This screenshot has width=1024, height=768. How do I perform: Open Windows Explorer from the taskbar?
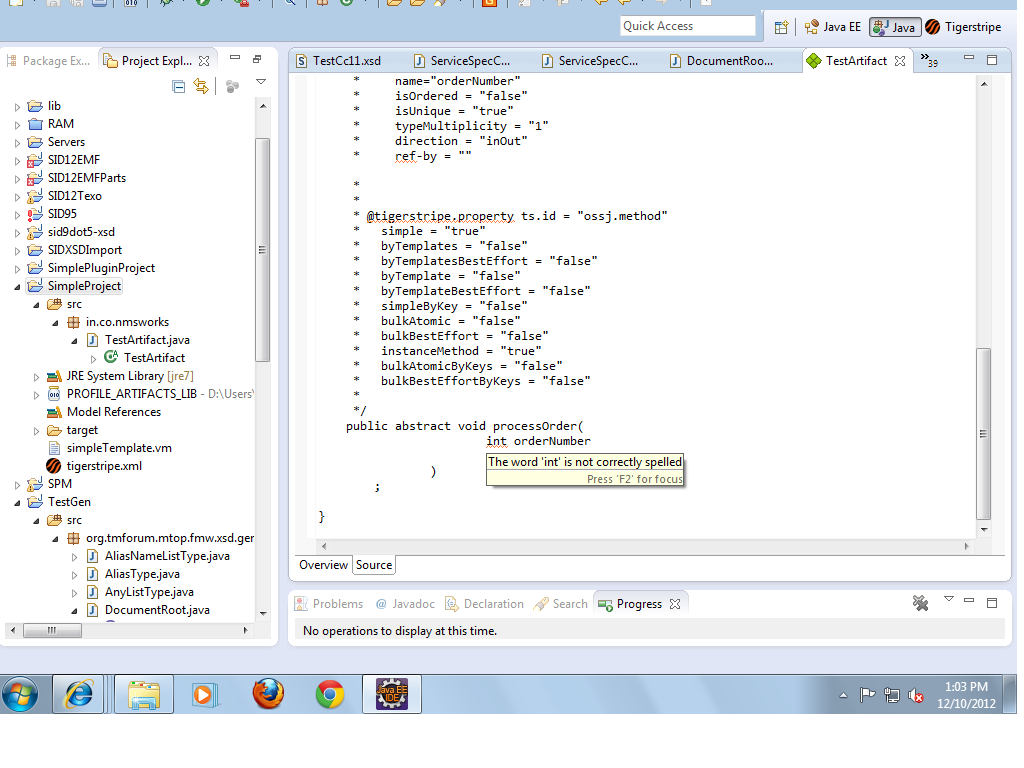pos(144,694)
